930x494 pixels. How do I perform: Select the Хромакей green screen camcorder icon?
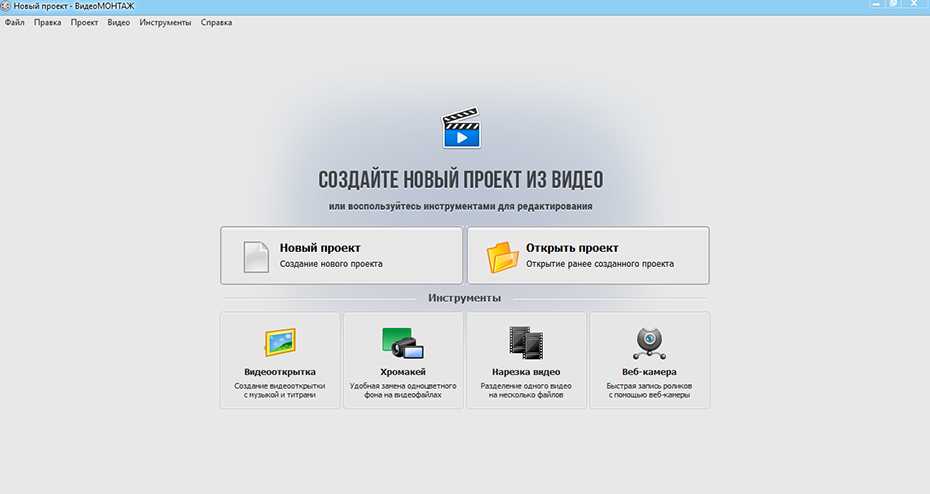coord(403,343)
